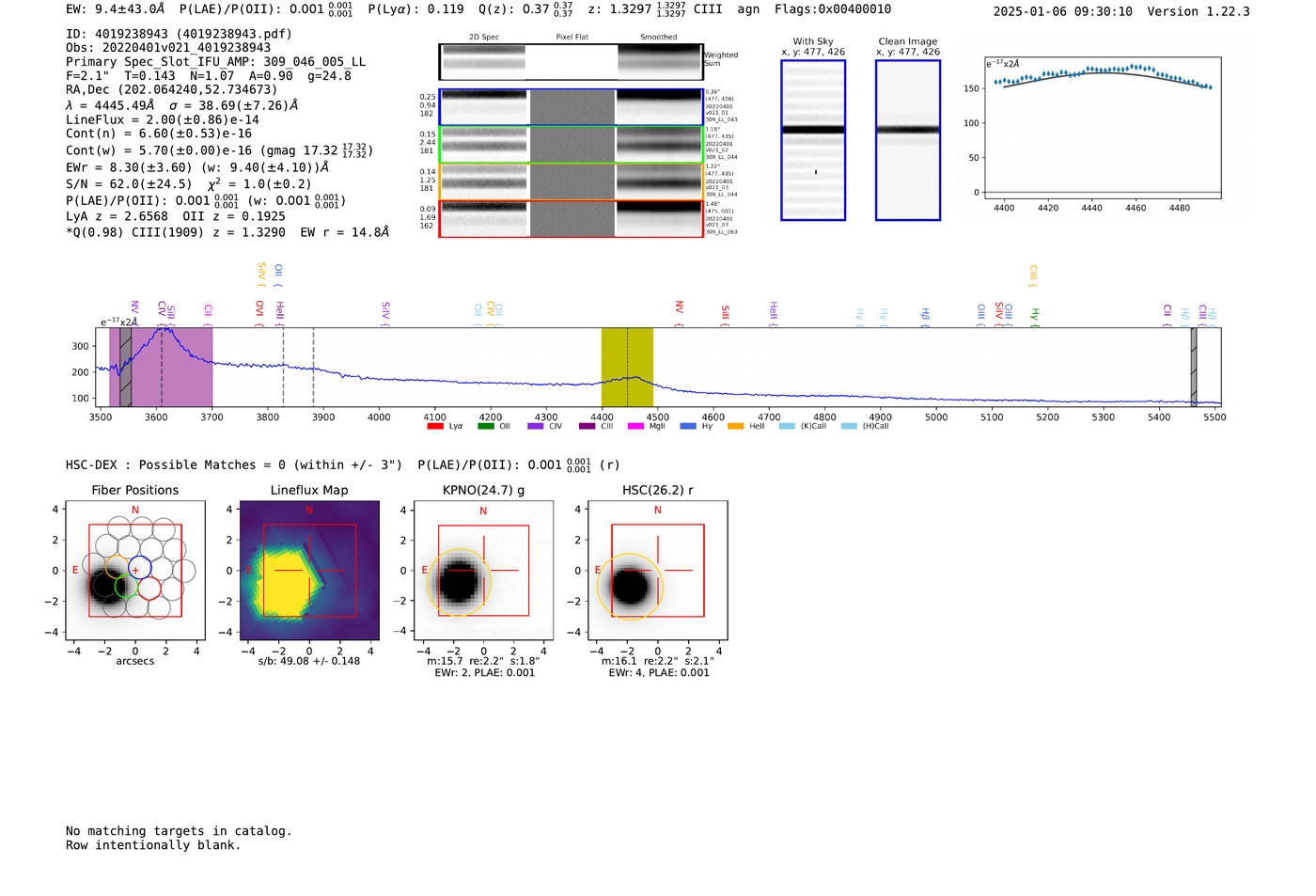Click the purple shaded region near 3600 Å
This screenshot has height=896, width=1316.
161,368
